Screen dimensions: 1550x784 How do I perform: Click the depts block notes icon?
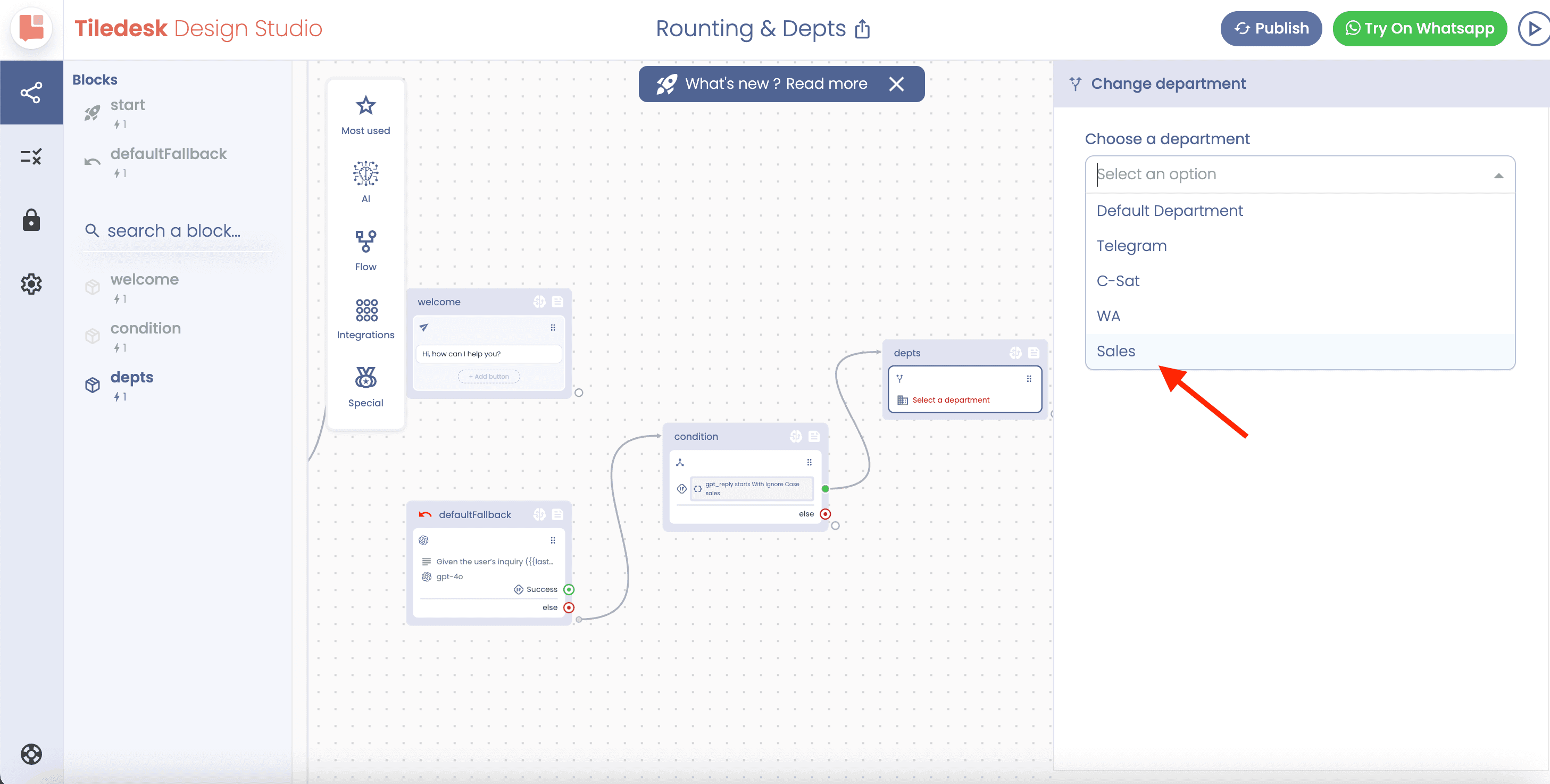point(1033,353)
